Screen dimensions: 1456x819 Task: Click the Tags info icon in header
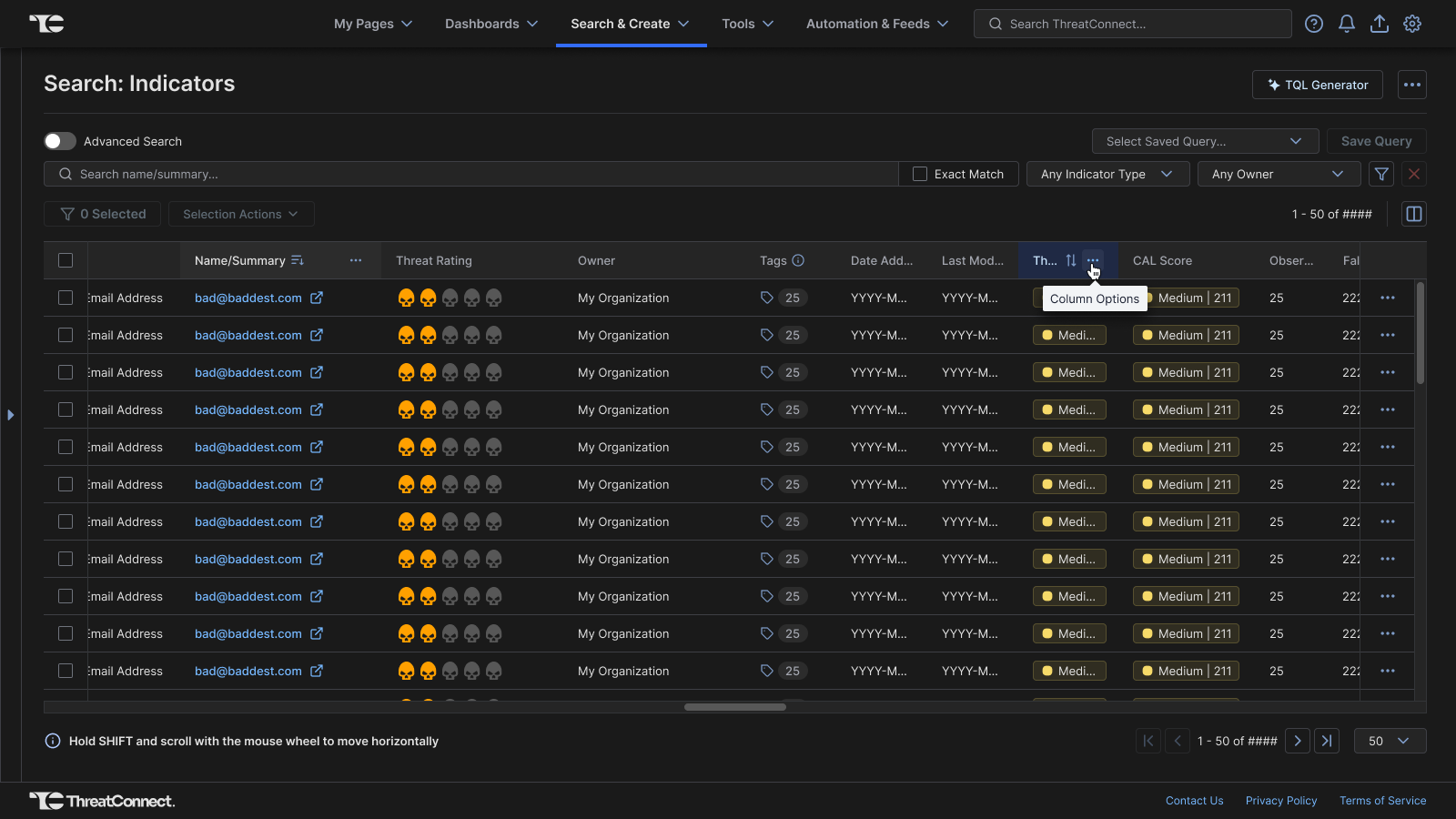798,260
